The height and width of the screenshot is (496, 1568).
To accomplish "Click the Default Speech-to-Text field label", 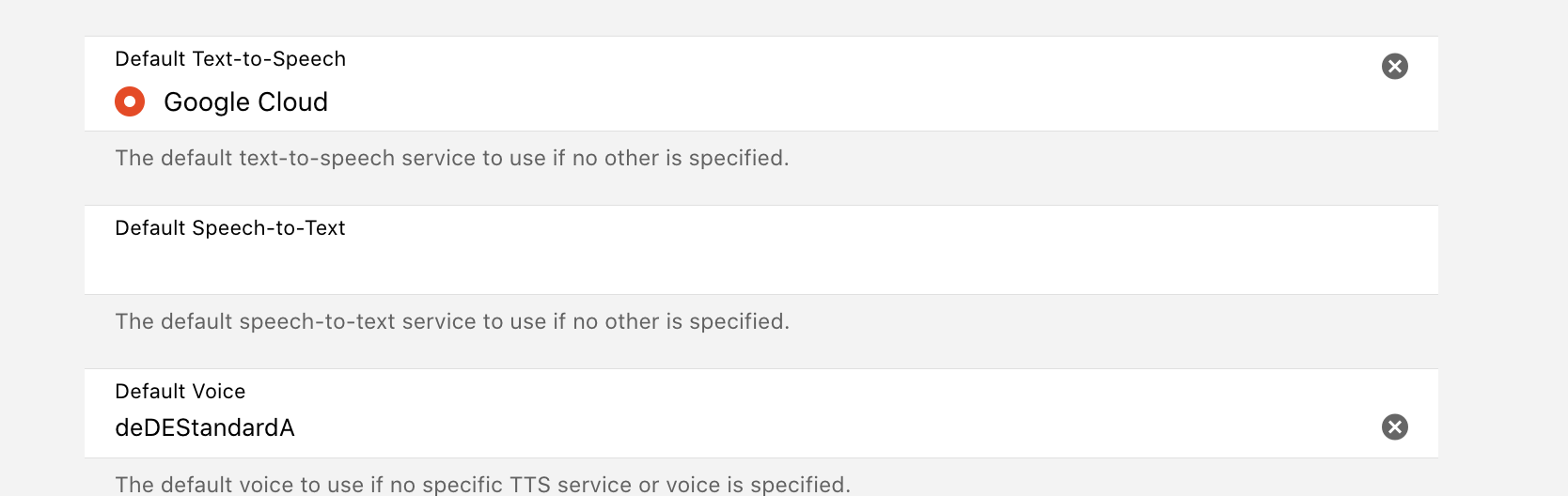I will point(230,228).
